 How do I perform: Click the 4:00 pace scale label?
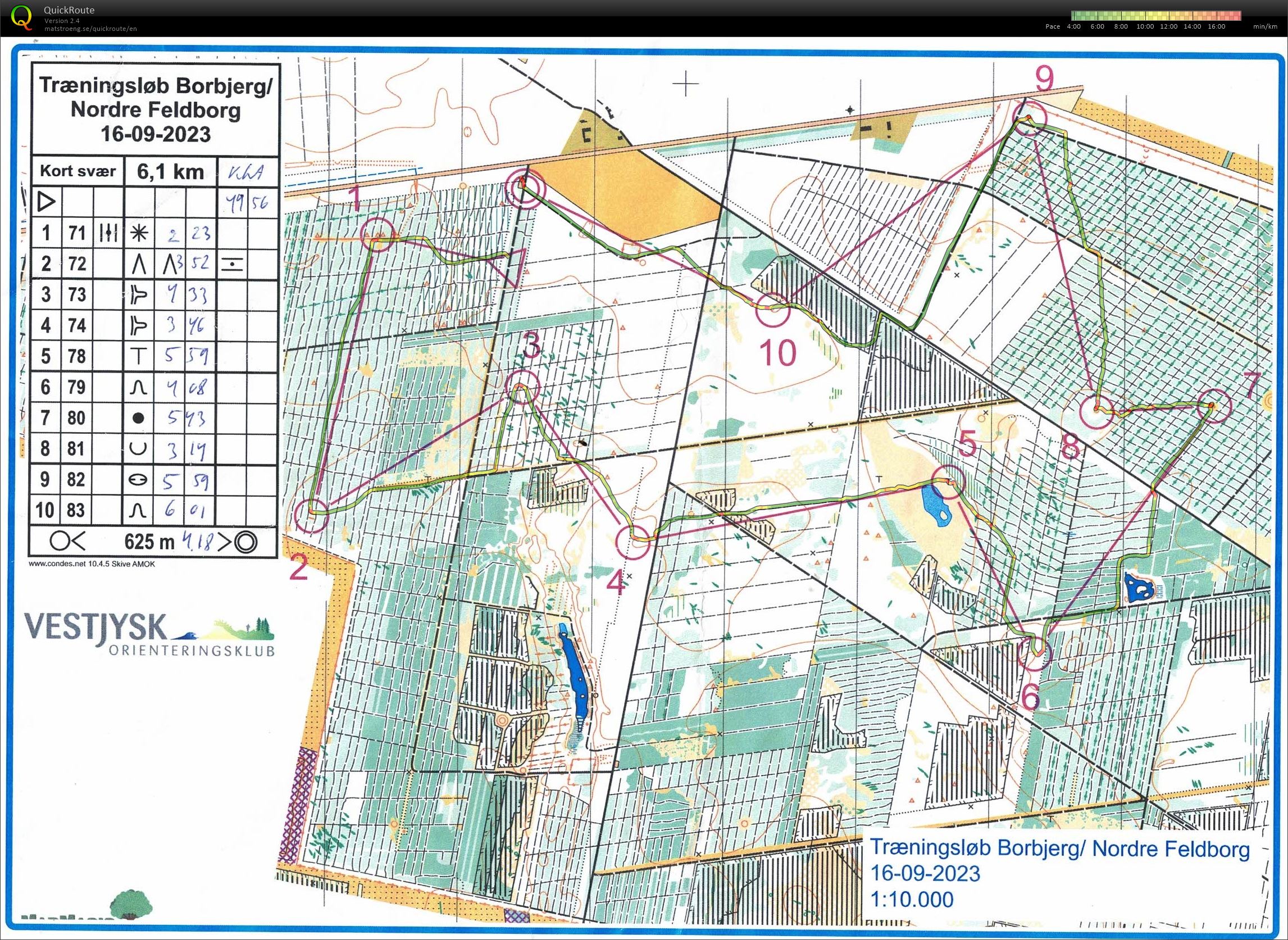(x=1073, y=26)
